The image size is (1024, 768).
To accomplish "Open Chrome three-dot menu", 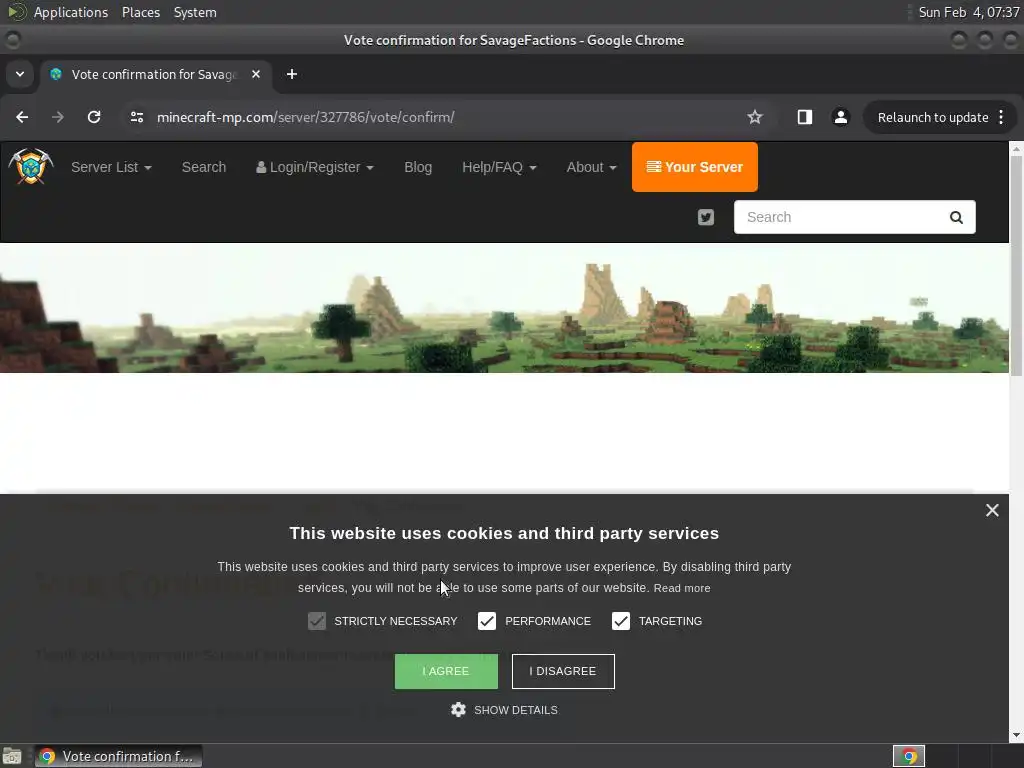I will point(1002,118).
